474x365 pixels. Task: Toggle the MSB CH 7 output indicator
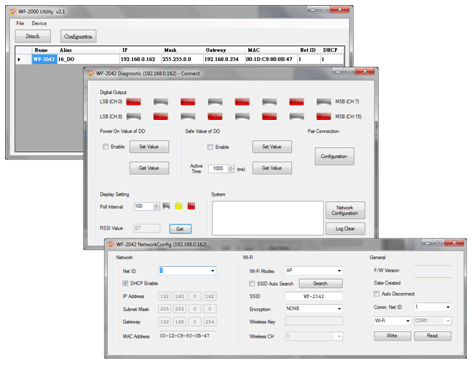[x=323, y=102]
